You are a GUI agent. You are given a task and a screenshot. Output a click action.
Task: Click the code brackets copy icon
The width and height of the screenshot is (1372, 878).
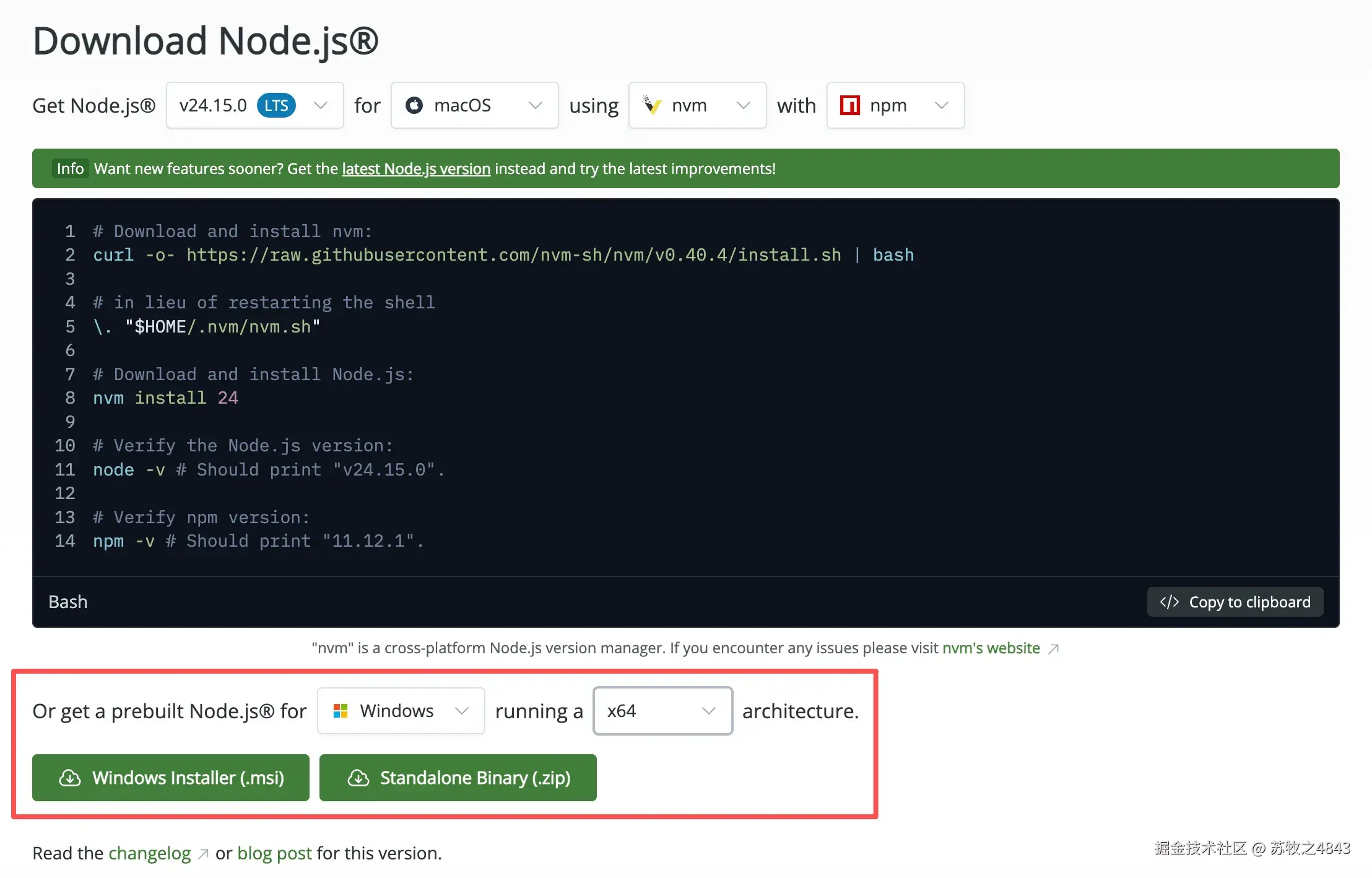coord(1169,602)
